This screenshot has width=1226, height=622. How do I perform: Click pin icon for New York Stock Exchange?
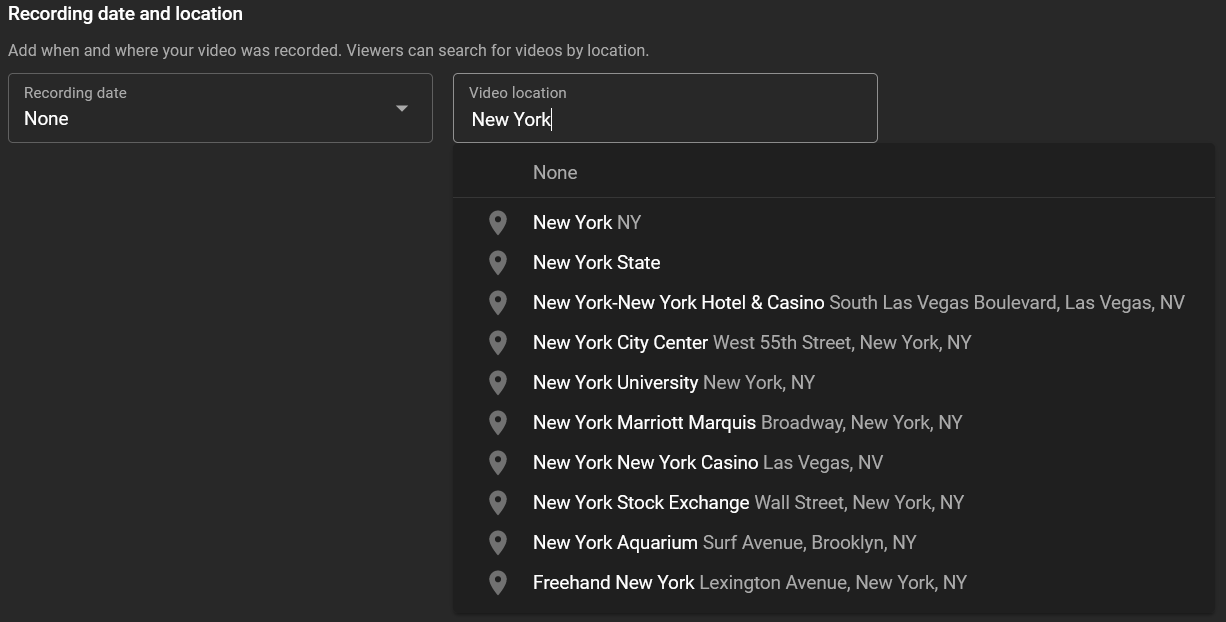click(498, 503)
